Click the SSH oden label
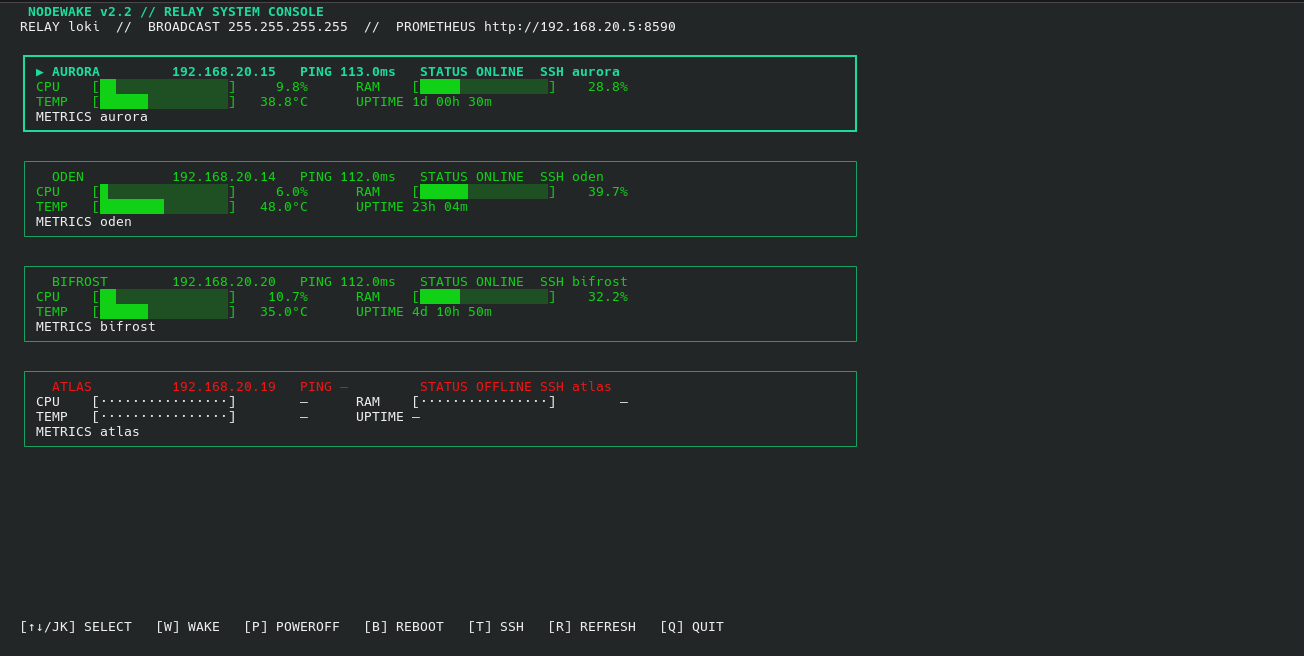The image size is (1304, 656). 572,177
